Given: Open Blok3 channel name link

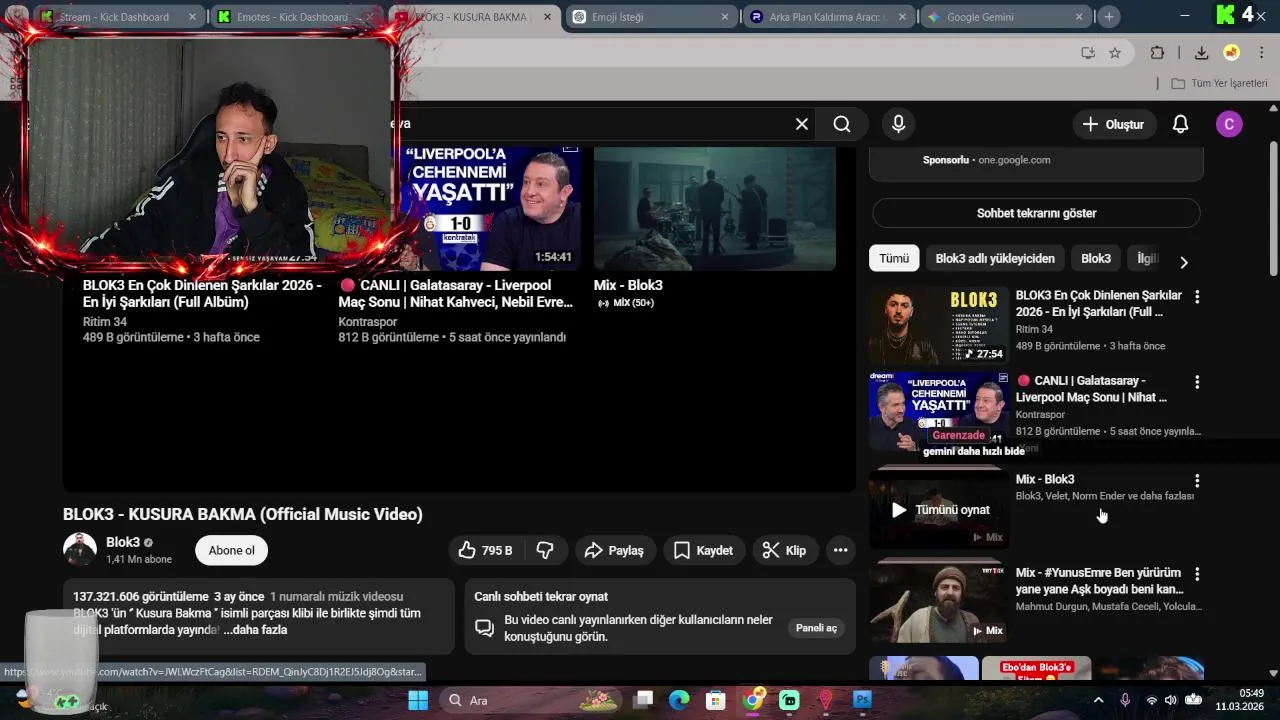Looking at the screenshot, I should (123, 542).
